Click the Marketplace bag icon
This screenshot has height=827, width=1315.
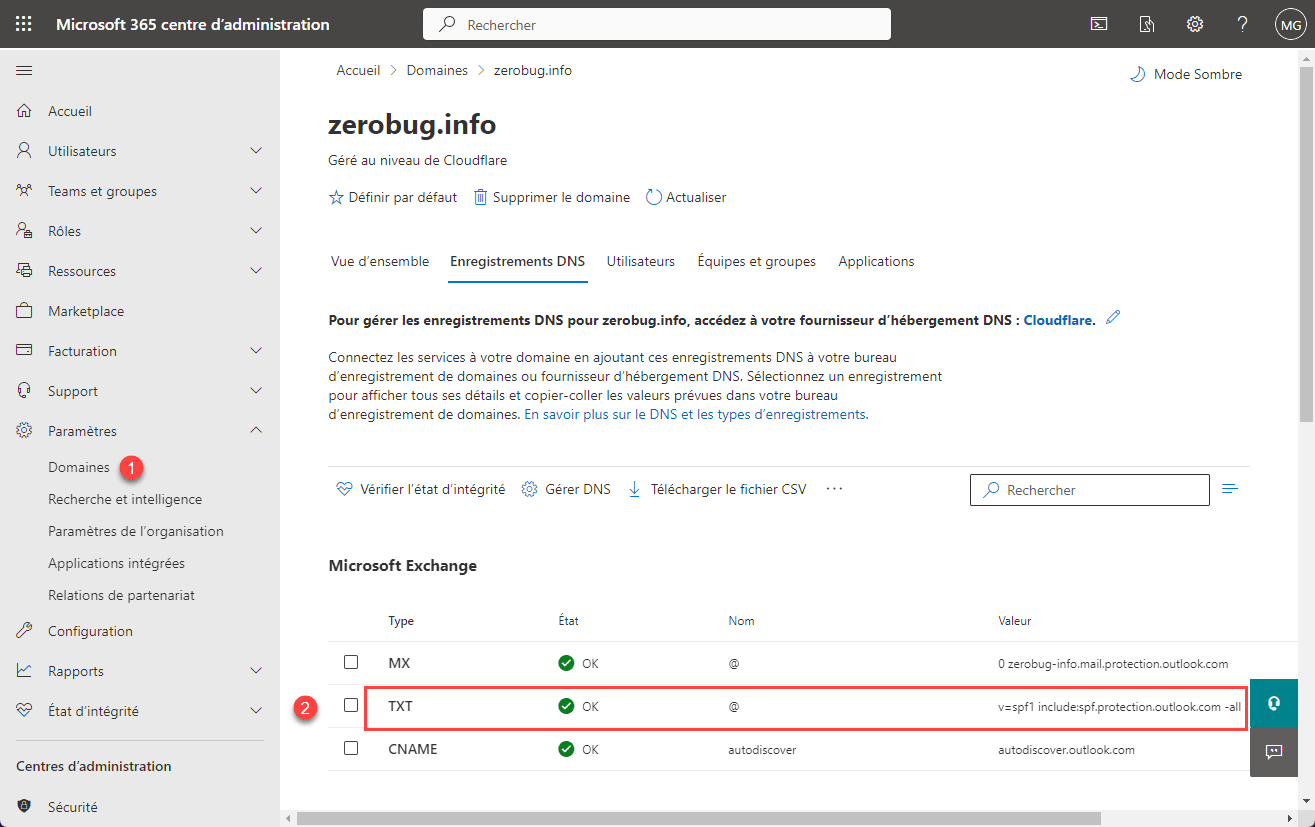(25, 311)
